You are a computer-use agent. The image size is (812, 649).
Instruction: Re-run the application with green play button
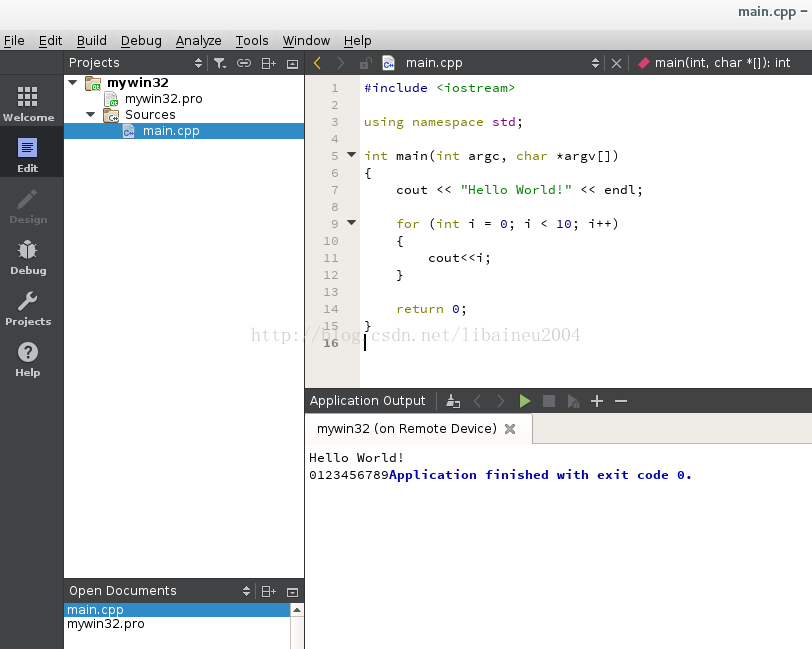pyautogui.click(x=525, y=401)
